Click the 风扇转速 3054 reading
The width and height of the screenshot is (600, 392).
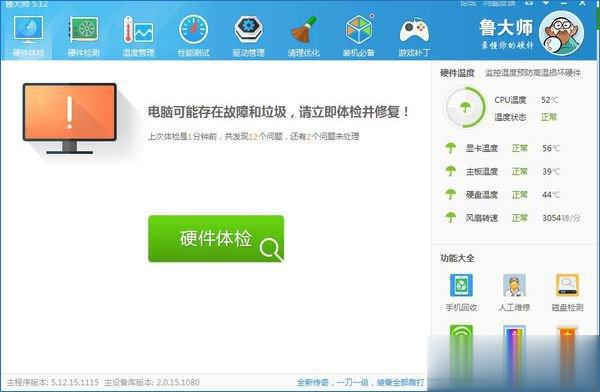[x=561, y=218]
